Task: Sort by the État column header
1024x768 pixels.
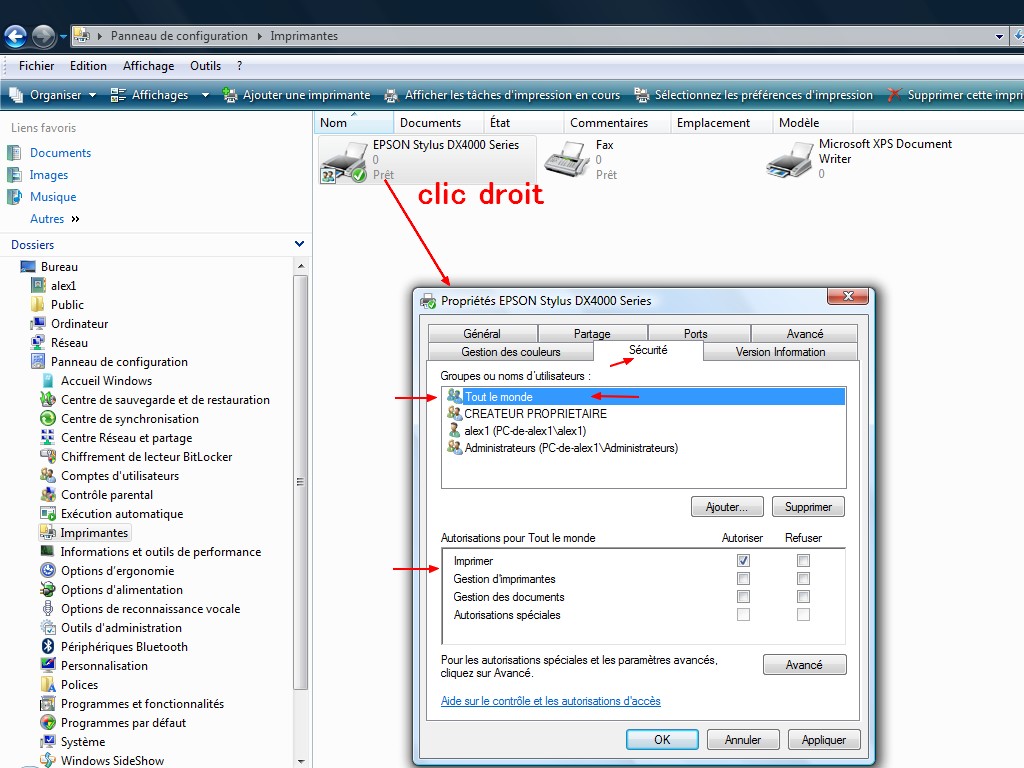Action: pos(523,123)
